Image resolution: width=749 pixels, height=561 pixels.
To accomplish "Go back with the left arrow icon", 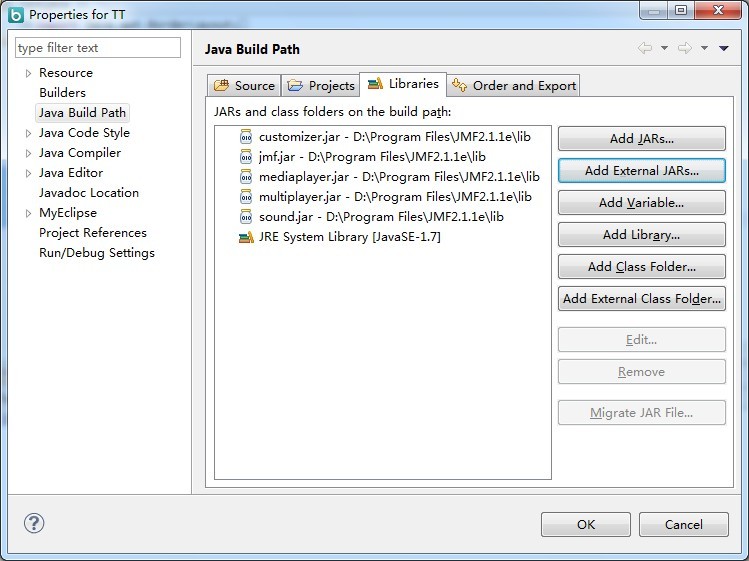I will pyautogui.click(x=645, y=48).
